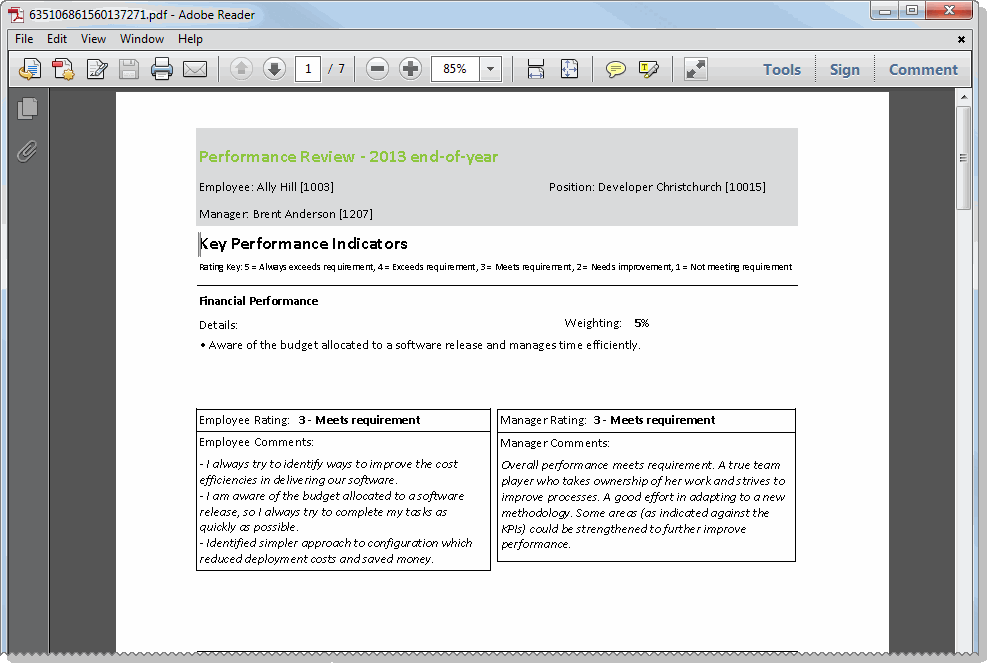995x672 pixels.
Task: Open the View menu
Action: click(x=93, y=39)
